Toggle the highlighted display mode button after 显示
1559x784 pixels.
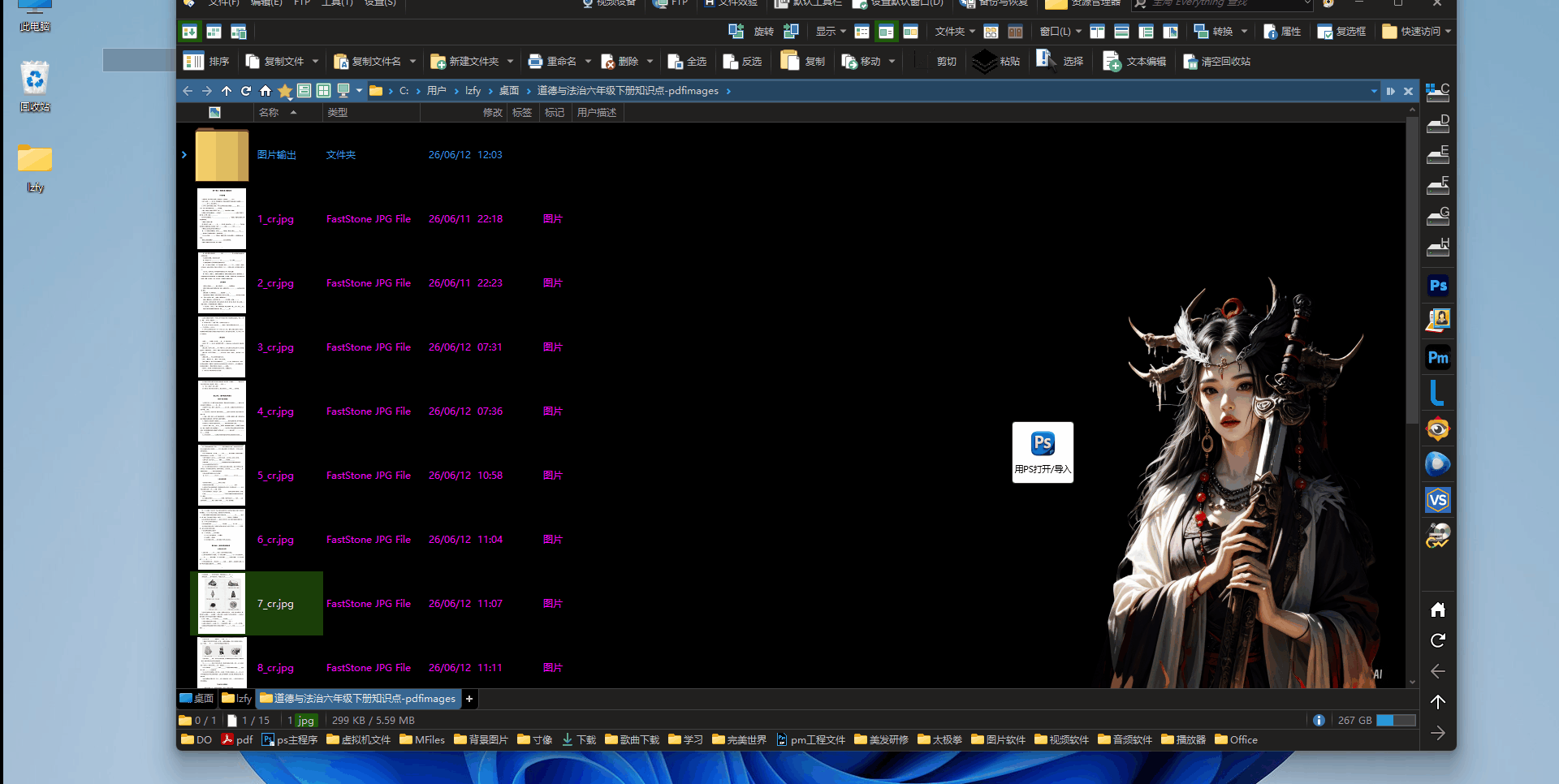pos(886,32)
